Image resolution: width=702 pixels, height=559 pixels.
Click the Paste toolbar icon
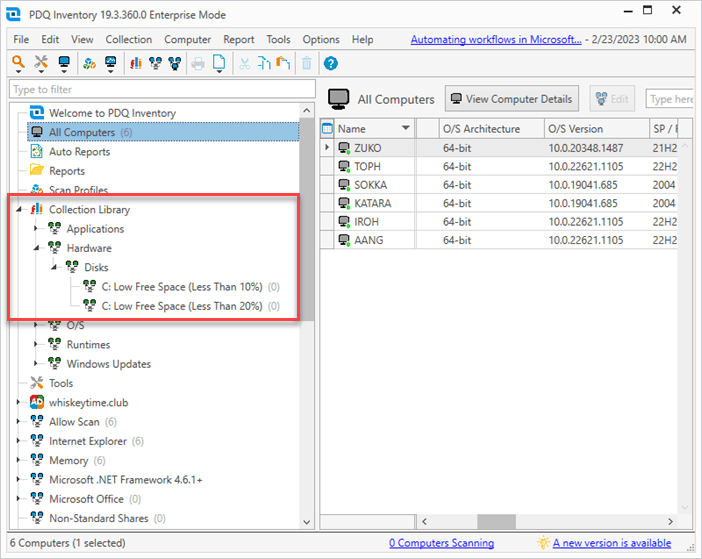283,64
